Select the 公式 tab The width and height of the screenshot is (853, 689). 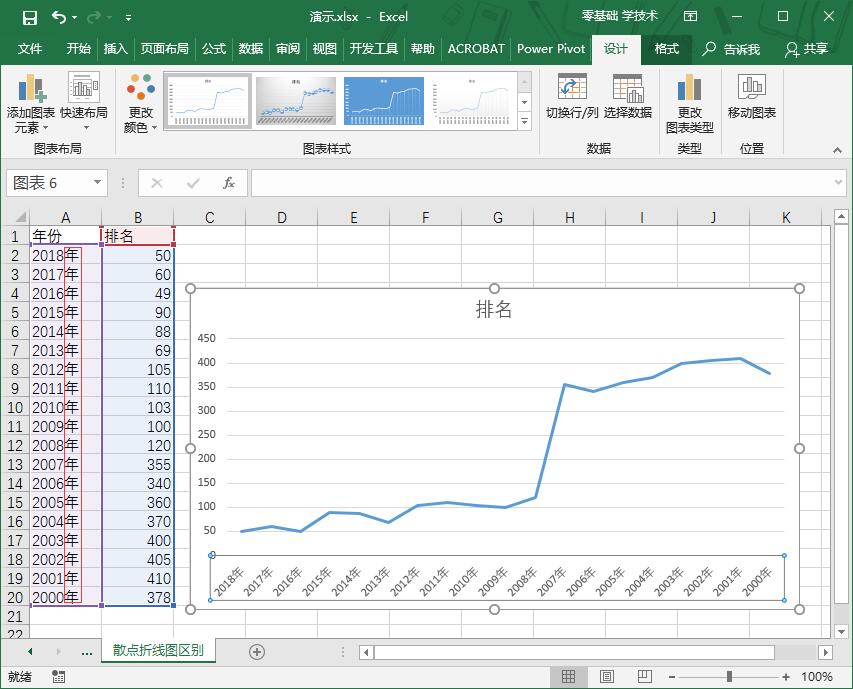point(214,49)
